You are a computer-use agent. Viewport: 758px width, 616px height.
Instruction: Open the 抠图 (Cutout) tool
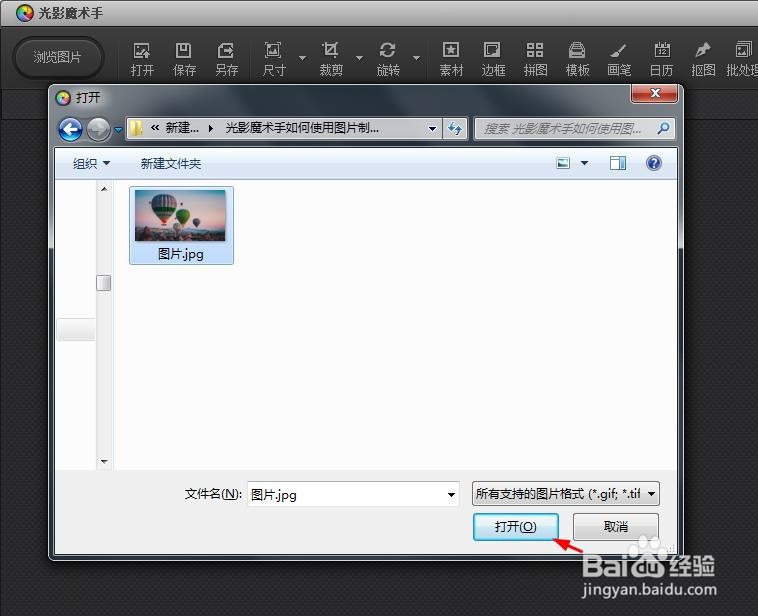tap(703, 59)
